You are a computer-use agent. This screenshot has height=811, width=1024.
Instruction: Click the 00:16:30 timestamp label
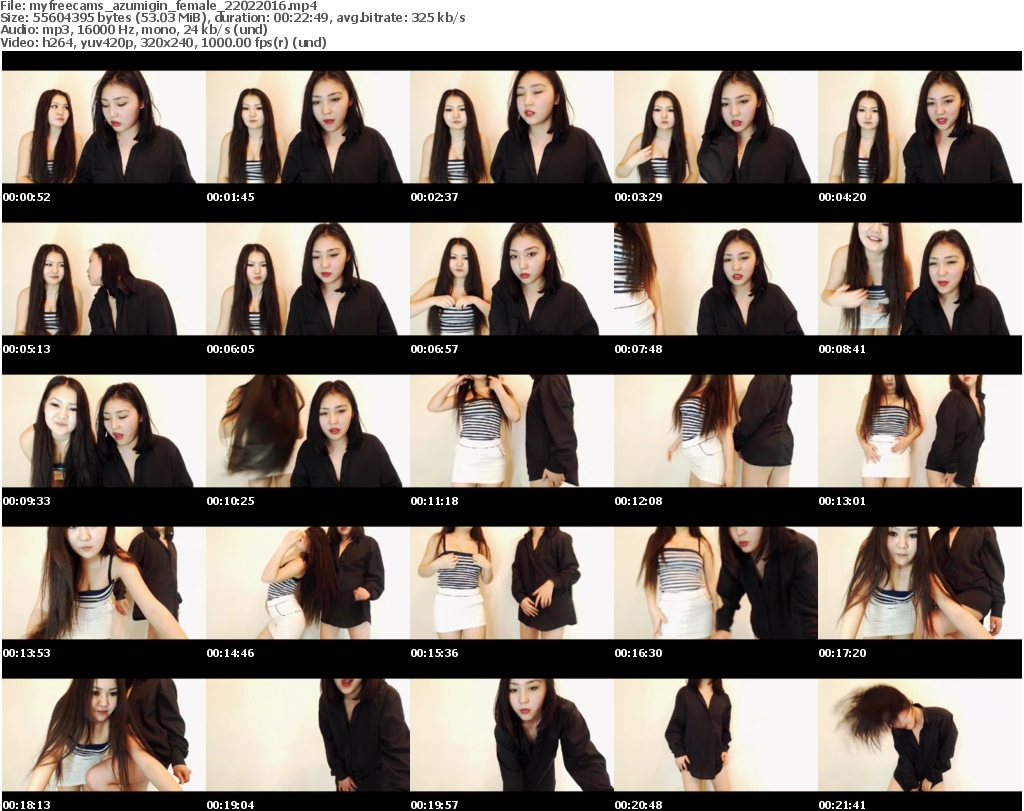tap(638, 653)
